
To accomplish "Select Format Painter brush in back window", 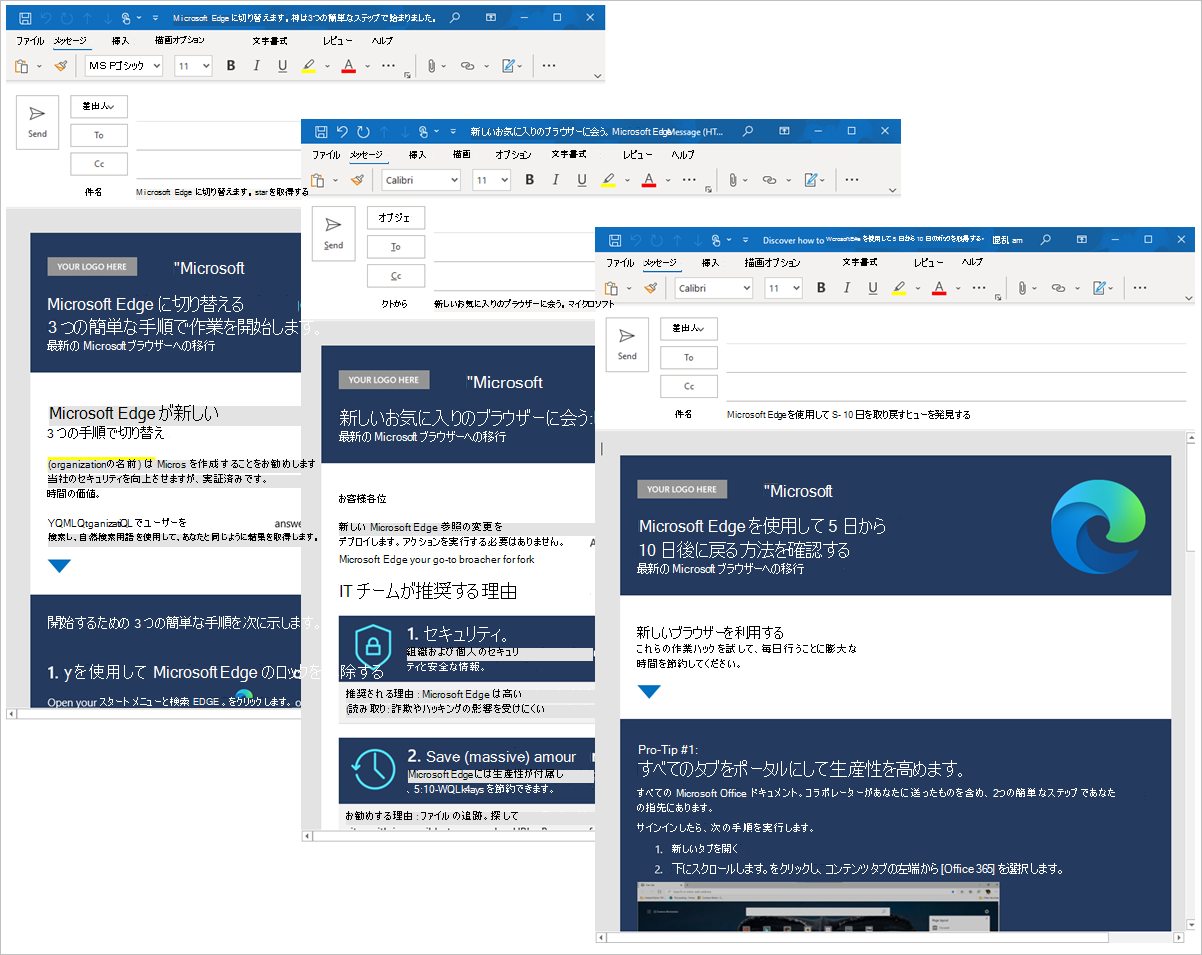I will click(x=61, y=66).
